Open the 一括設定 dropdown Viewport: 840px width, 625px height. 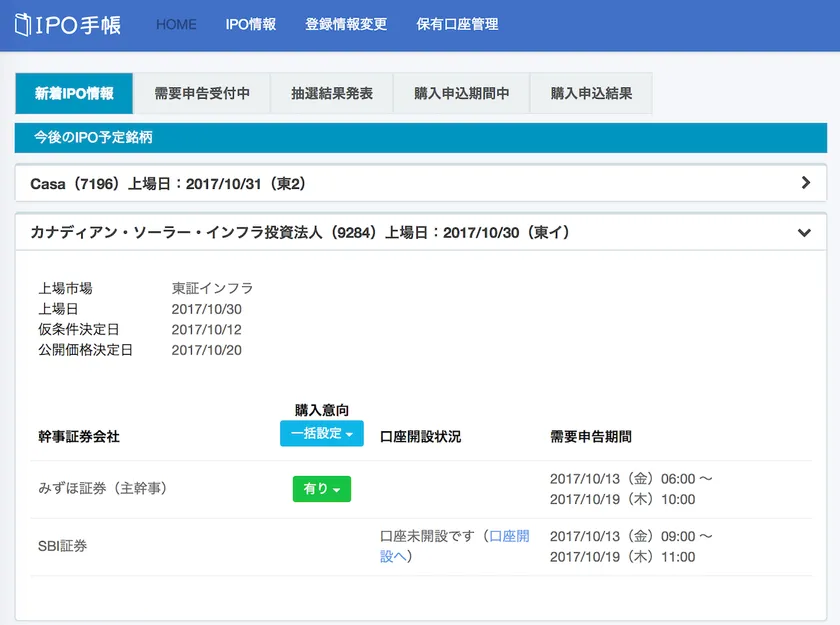[321, 434]
